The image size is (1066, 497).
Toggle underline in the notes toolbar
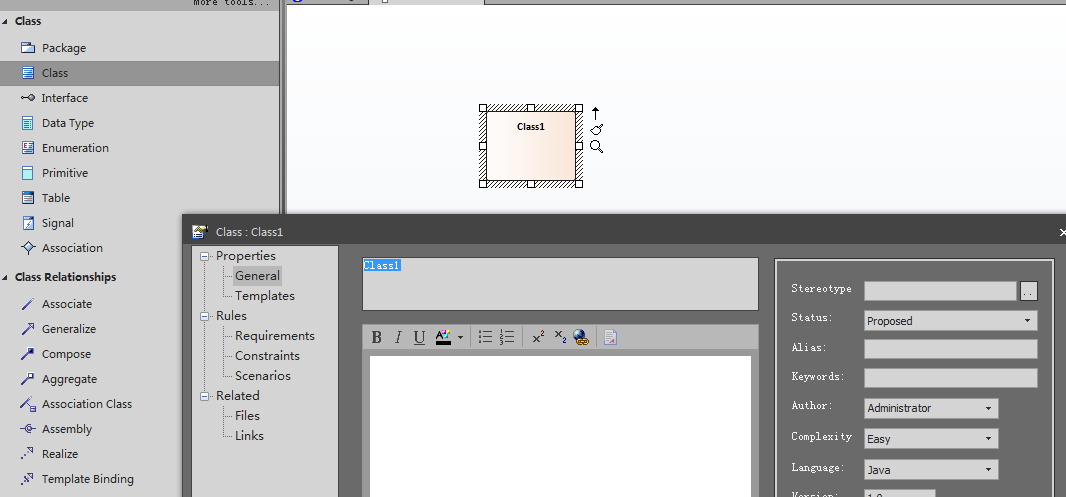tap(419, 337)
